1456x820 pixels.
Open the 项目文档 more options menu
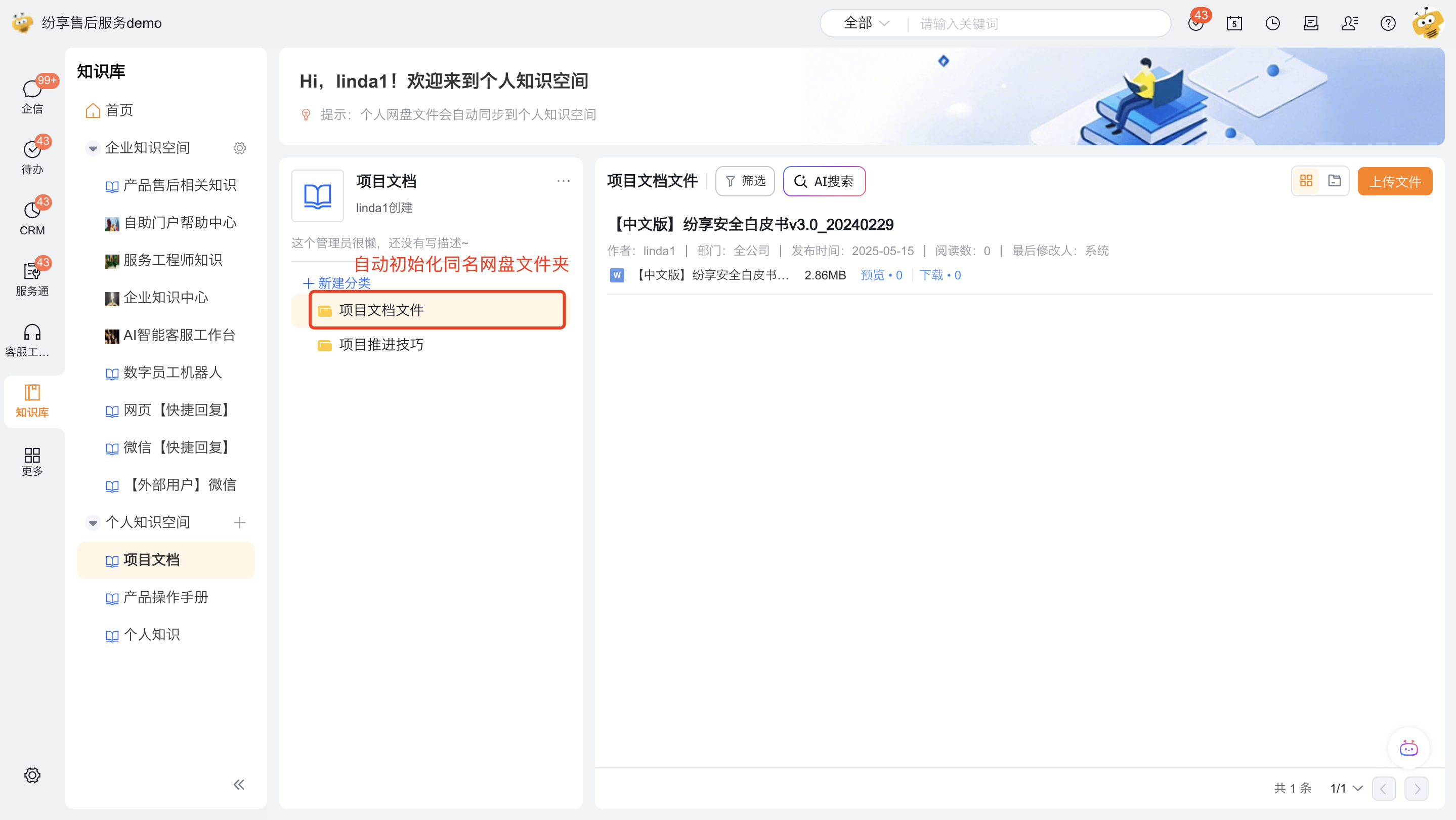tap(563, 181)
